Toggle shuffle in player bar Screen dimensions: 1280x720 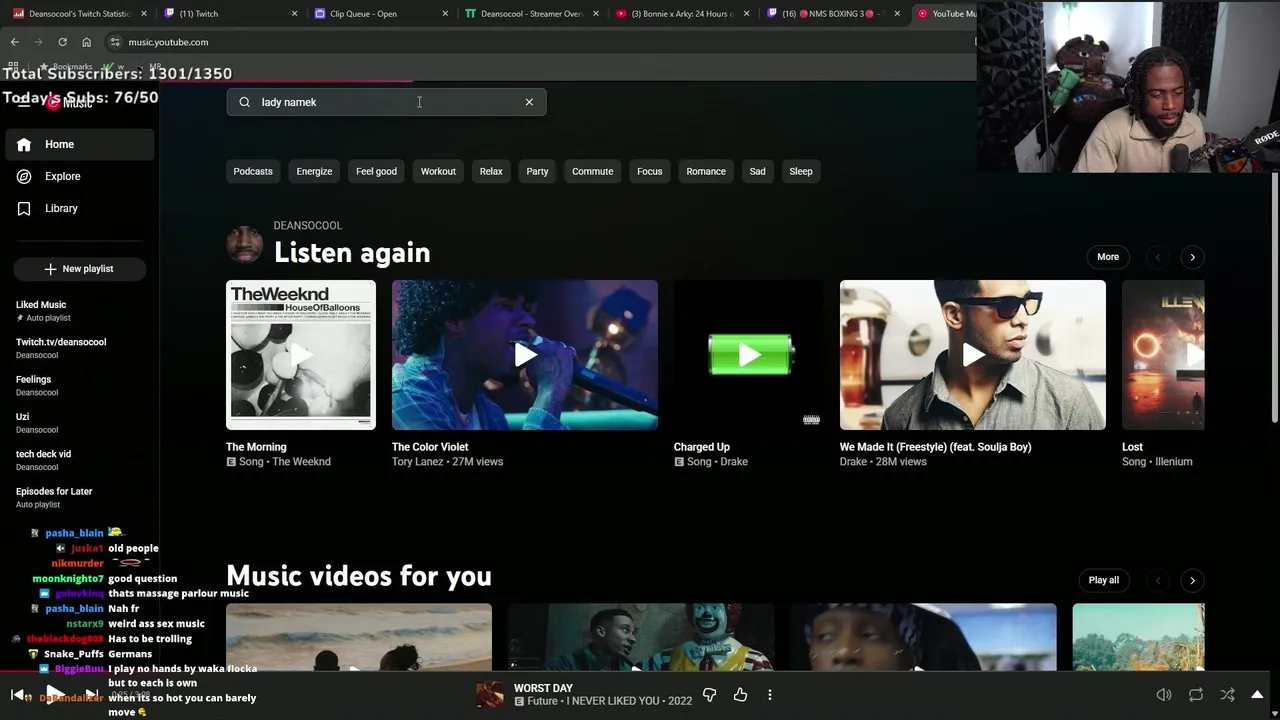click(x=1227, y=695)
